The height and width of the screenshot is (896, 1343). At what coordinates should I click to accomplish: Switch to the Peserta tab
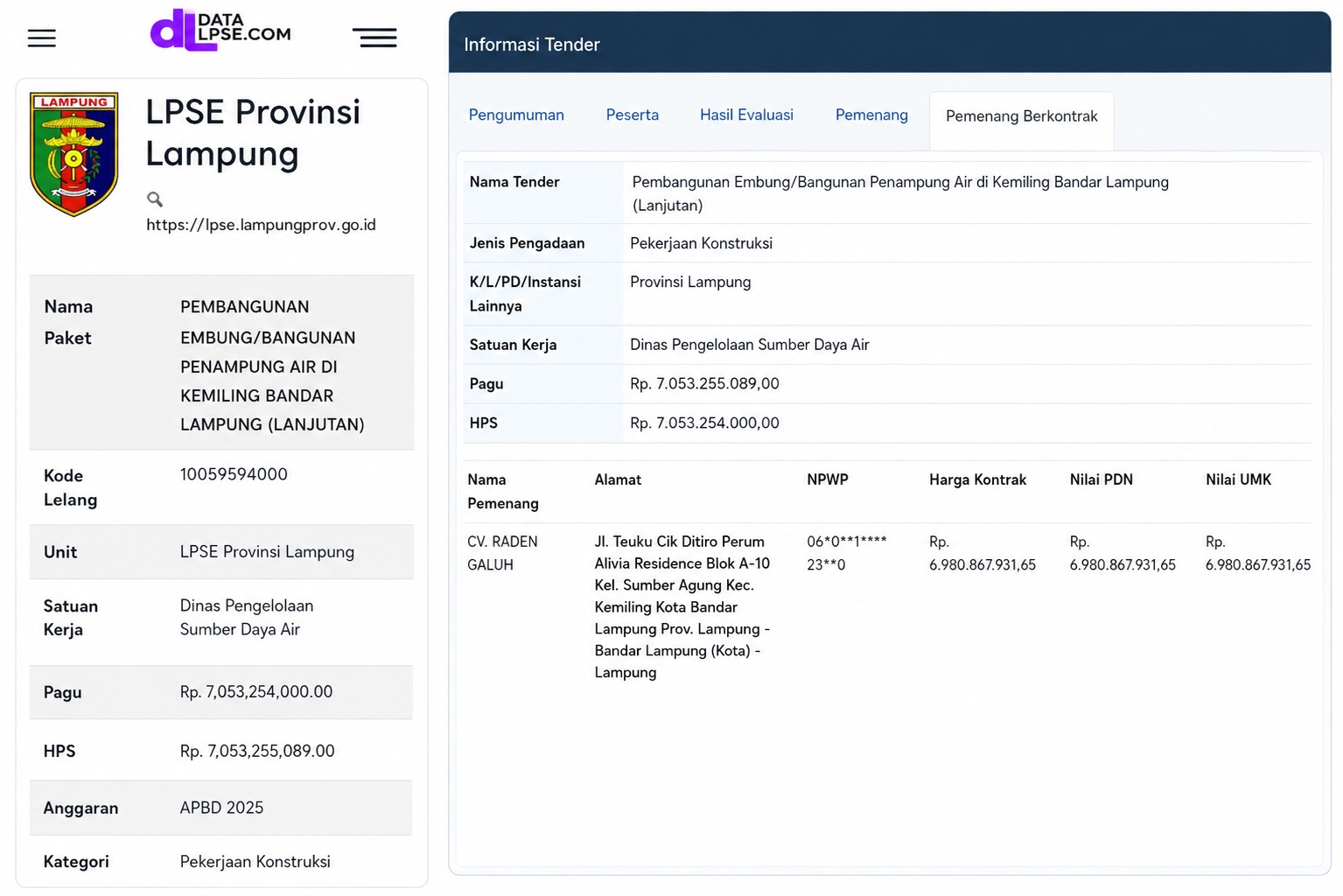pyautogui.click(x=632, y=115)
